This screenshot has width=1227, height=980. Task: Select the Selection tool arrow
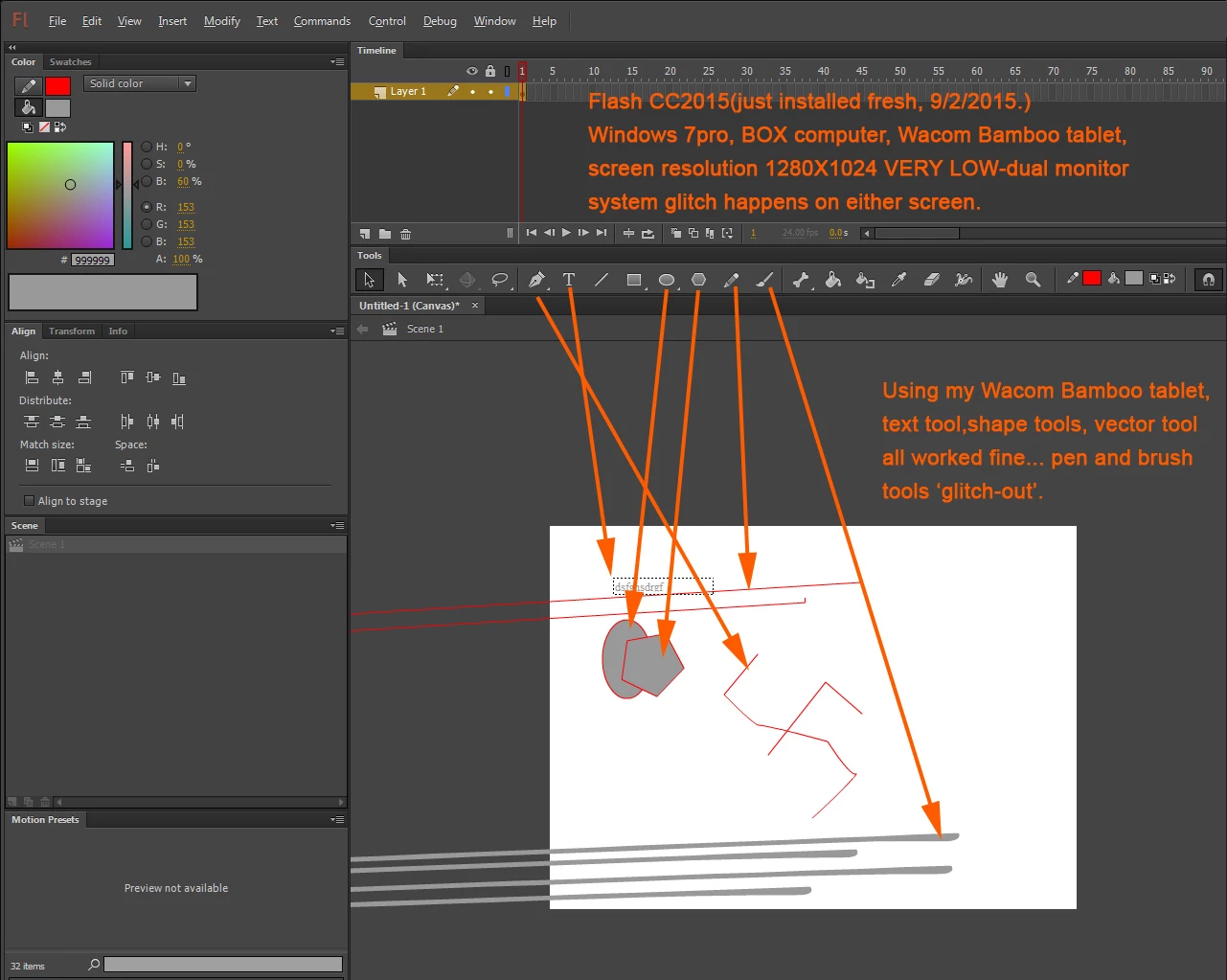(369, 280)
